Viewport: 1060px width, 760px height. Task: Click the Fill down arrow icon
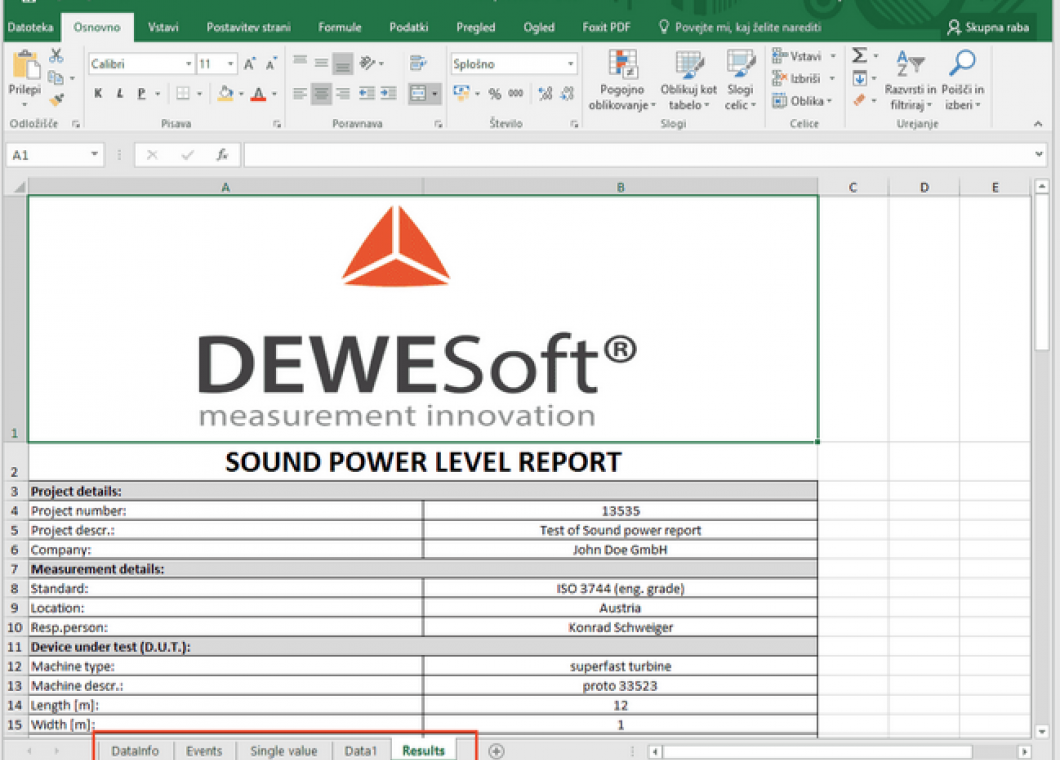point(859,78)
